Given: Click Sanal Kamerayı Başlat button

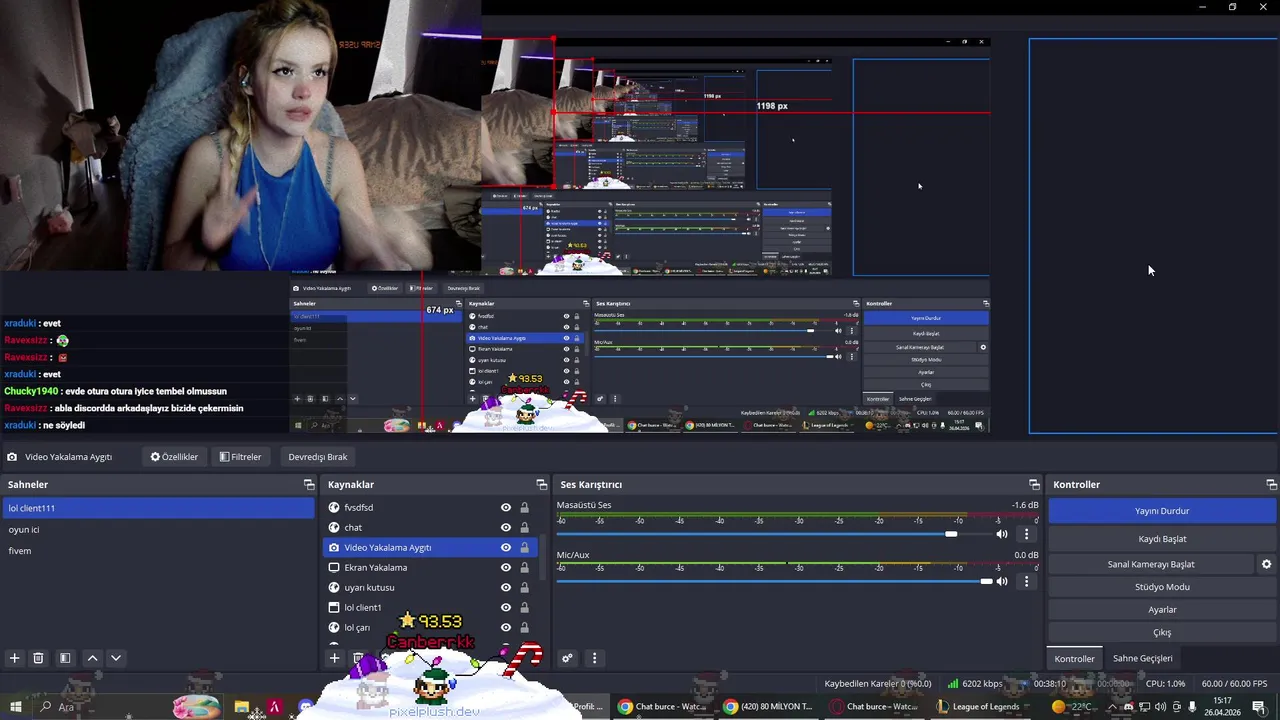Looking at the screenshot, I should coord(1151,564).
